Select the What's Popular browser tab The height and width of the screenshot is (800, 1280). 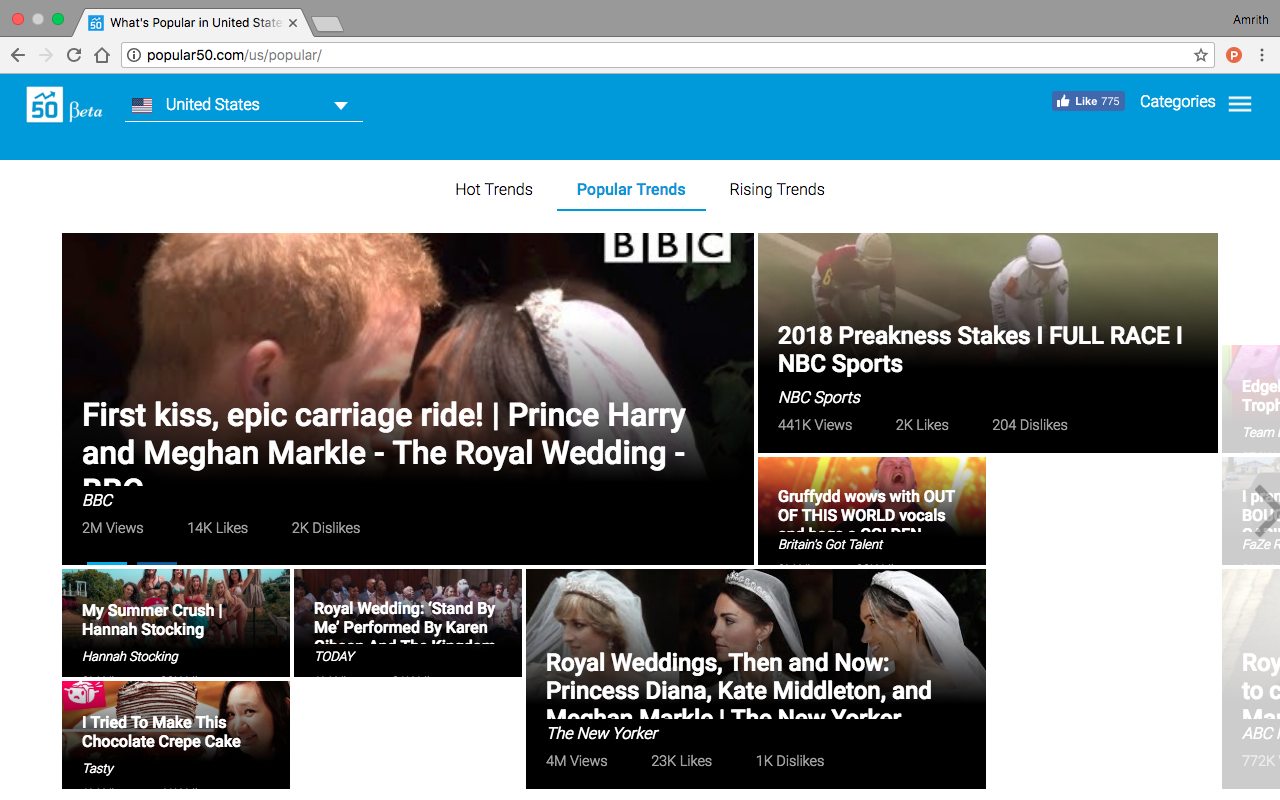click(190, 22)
